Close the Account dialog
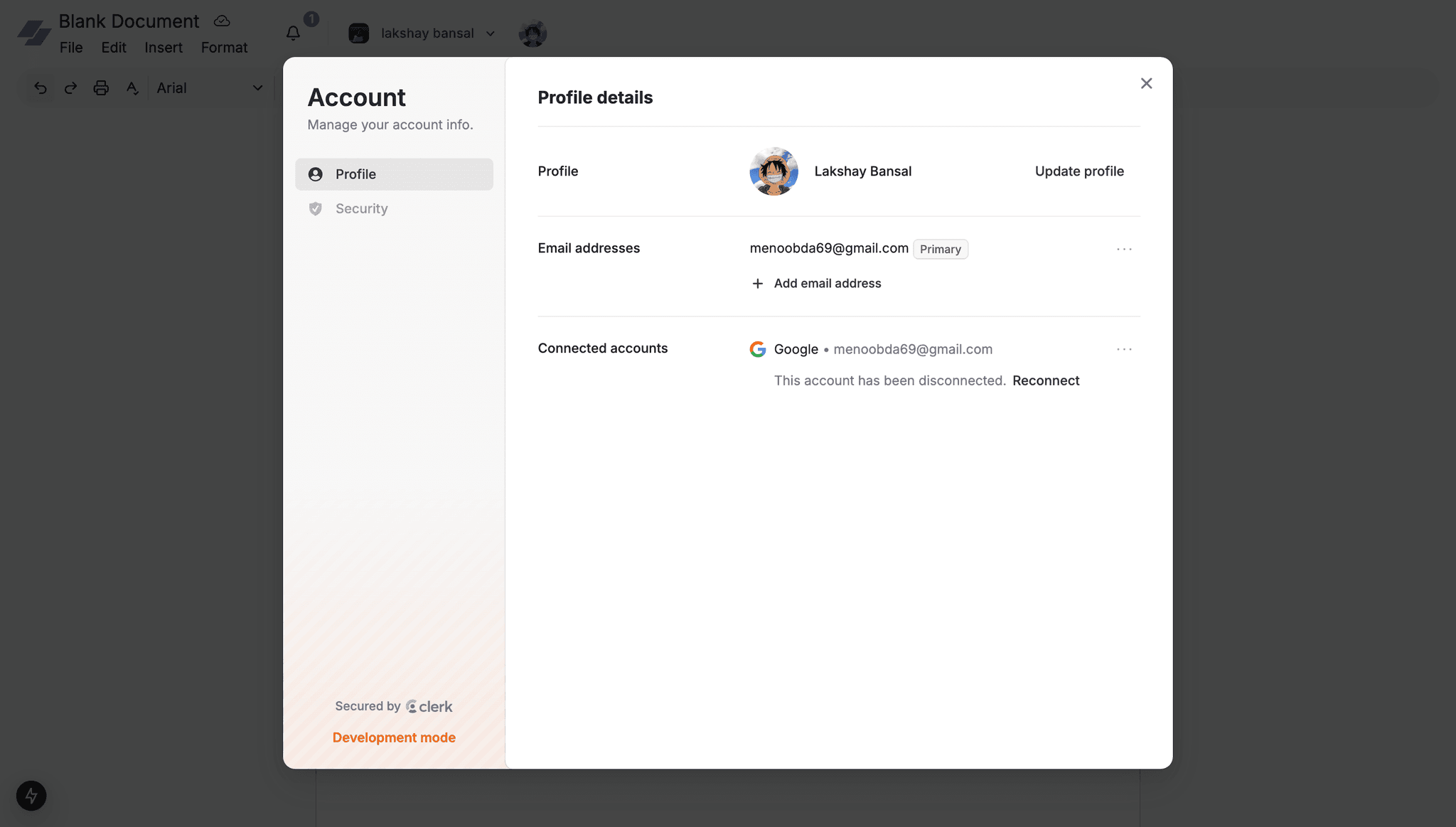 click(1146, 84)
